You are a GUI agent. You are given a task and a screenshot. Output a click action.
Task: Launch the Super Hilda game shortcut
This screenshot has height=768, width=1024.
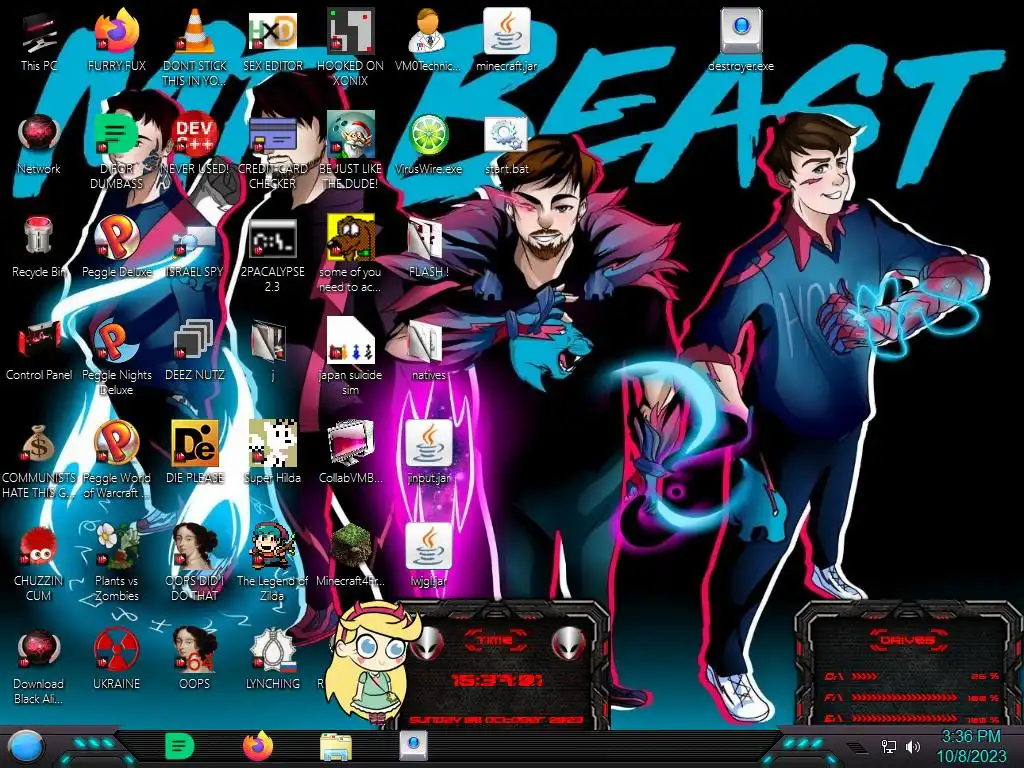tap(272, 452)
